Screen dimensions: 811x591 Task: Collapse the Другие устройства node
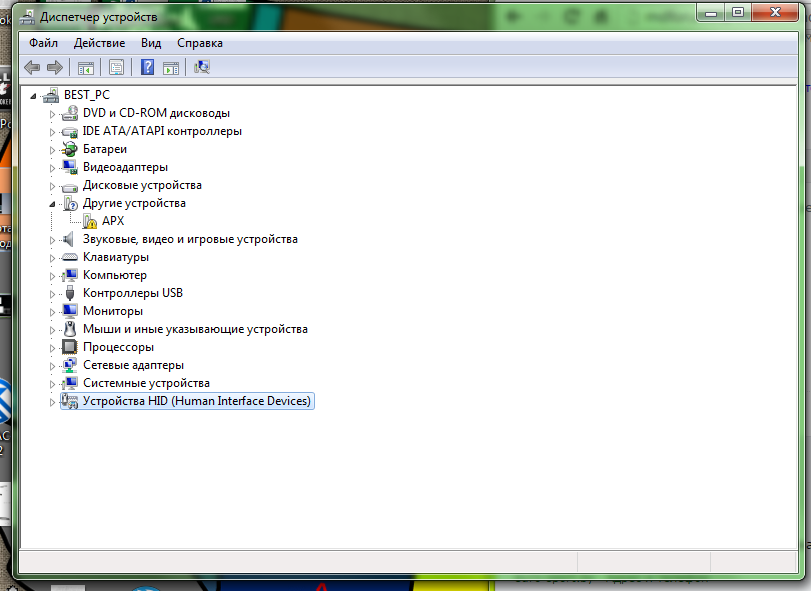[52, 204]
